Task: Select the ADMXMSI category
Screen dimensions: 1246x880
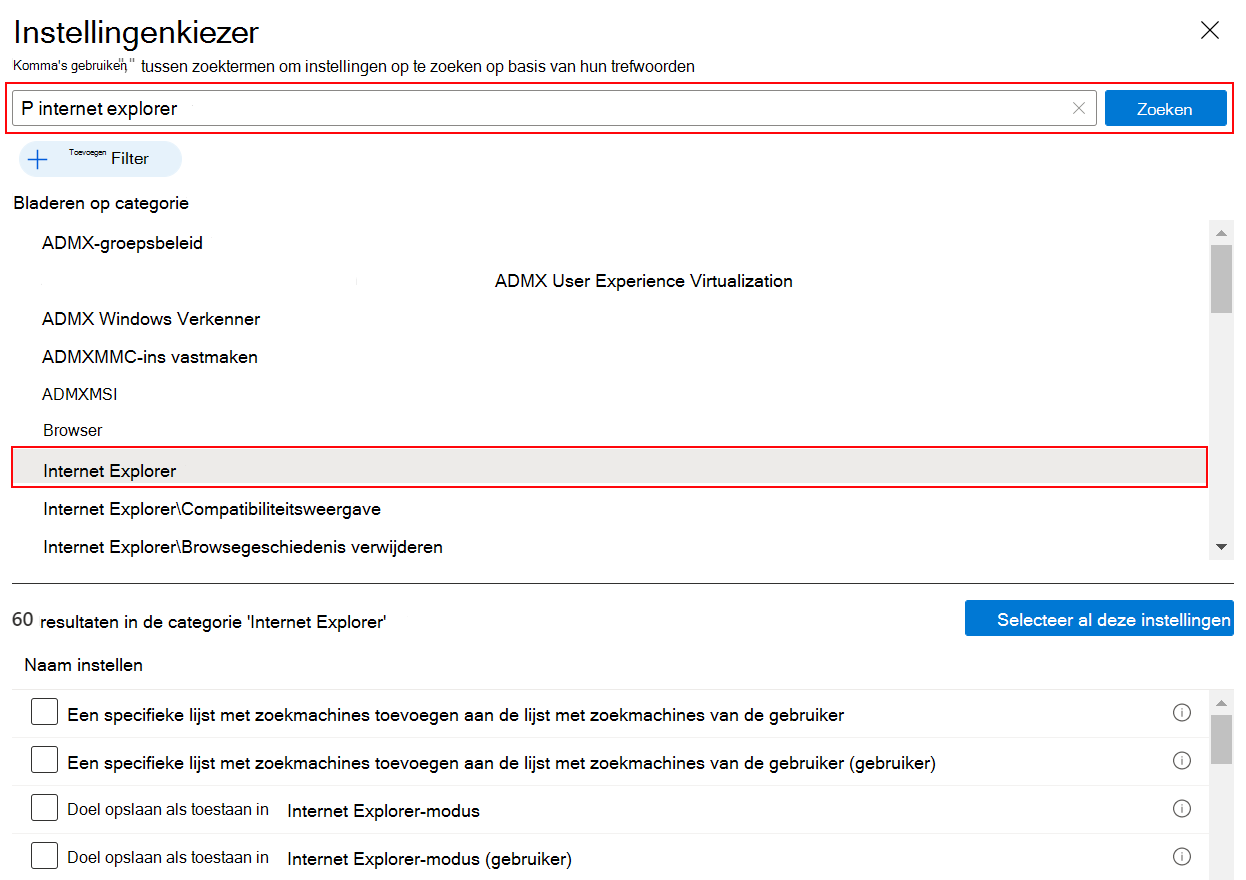Action: pyautogui.click(x=80, y=394)
